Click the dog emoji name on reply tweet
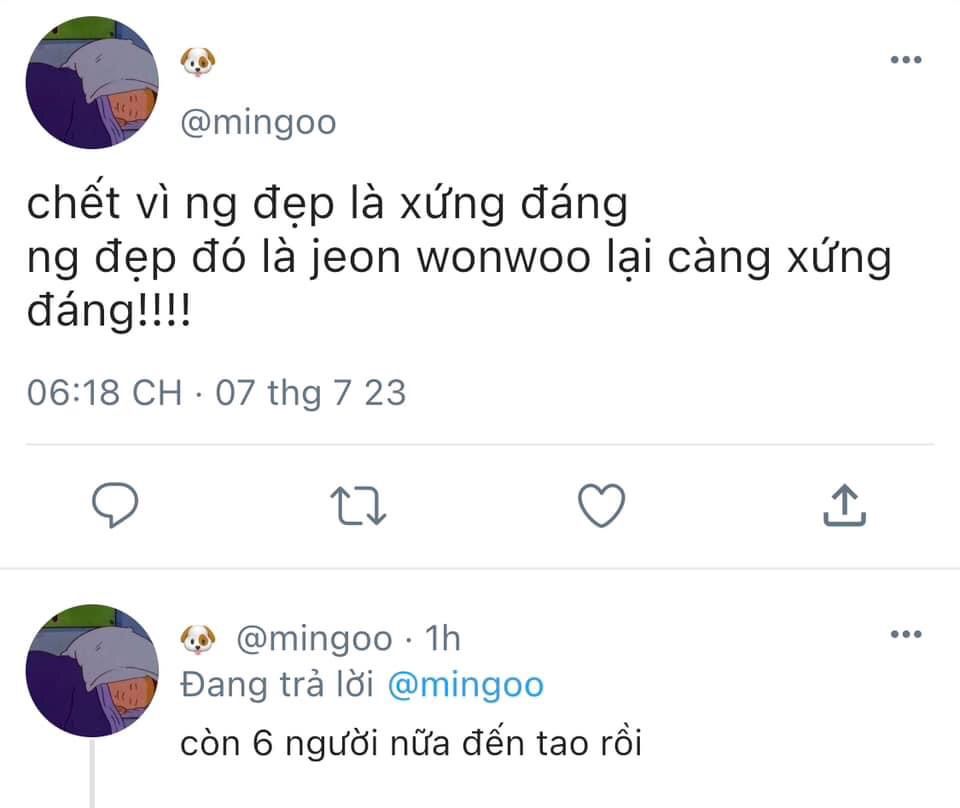 point(198,640)
